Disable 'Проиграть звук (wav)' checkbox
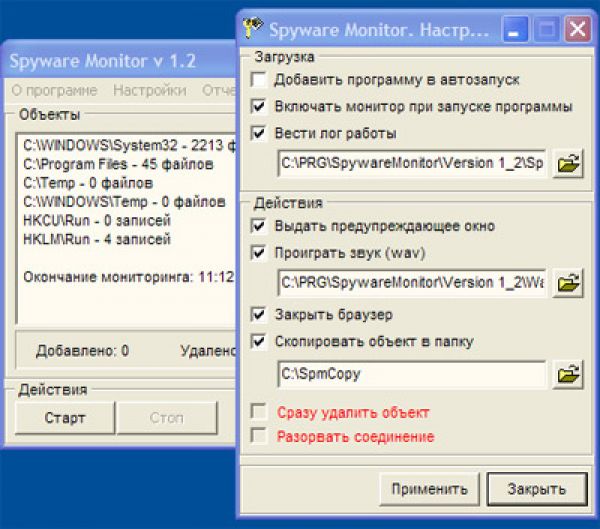Viewport: 600px width, 529px height. pos(259,253)
